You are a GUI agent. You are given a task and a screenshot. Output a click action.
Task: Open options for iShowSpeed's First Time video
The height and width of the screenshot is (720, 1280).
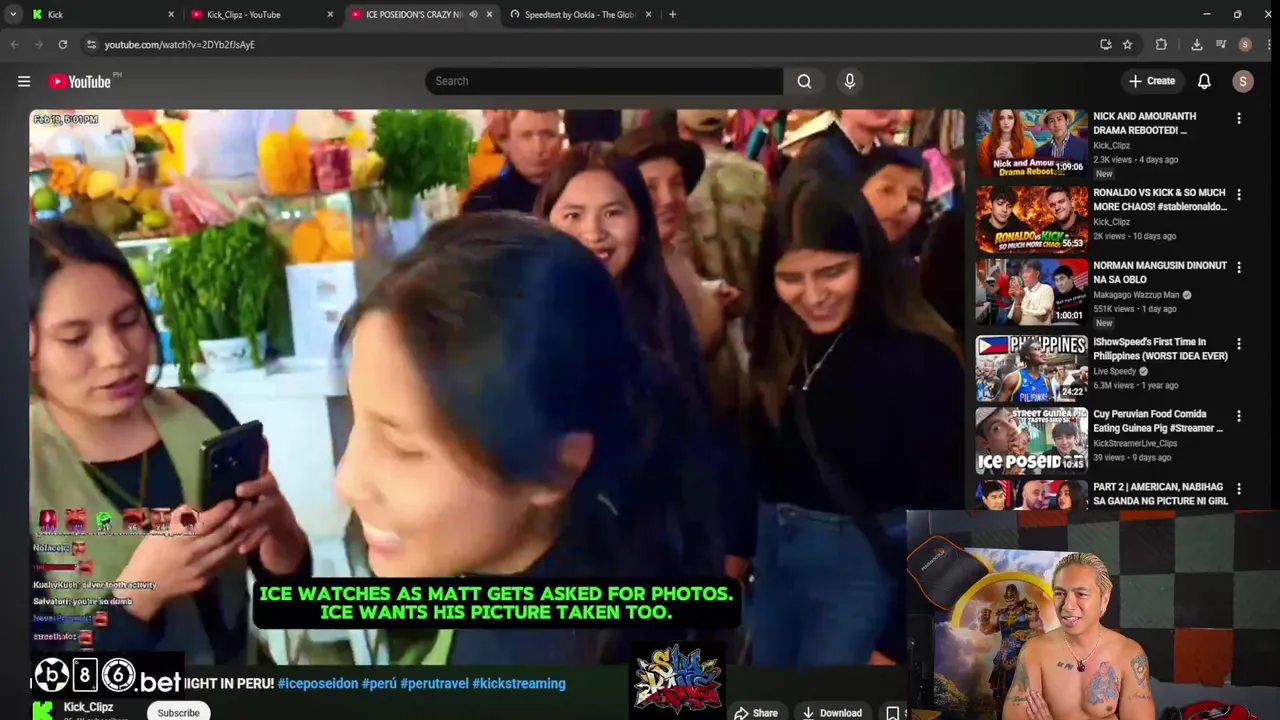(x=1239, y=344)
